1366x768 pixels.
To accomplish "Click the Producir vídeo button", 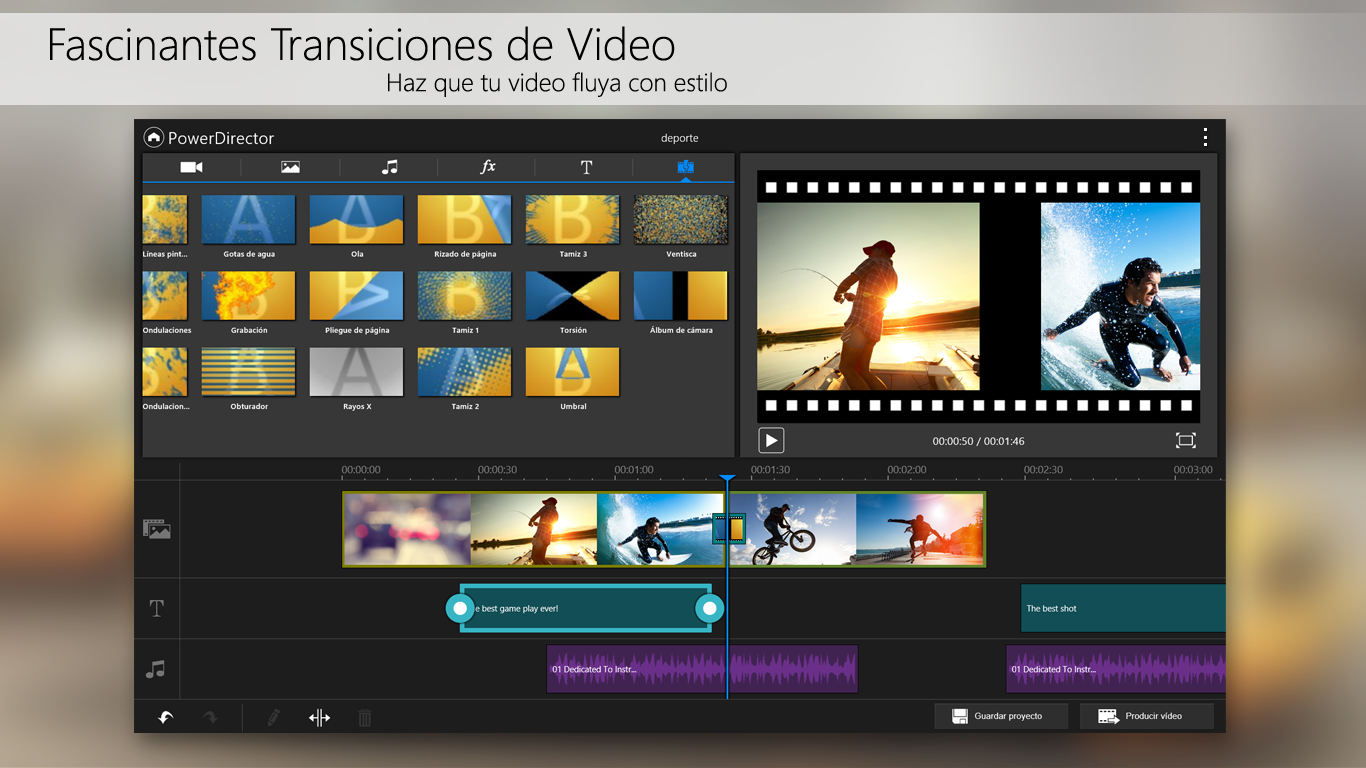I will coord(1146,716).
